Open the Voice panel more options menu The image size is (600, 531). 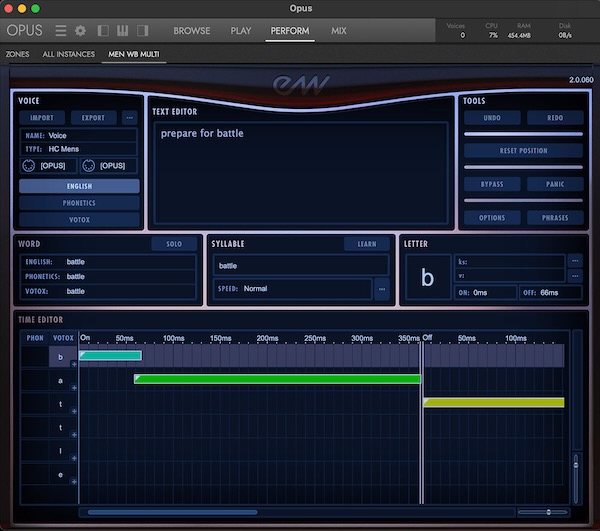[x=130, y=118]
